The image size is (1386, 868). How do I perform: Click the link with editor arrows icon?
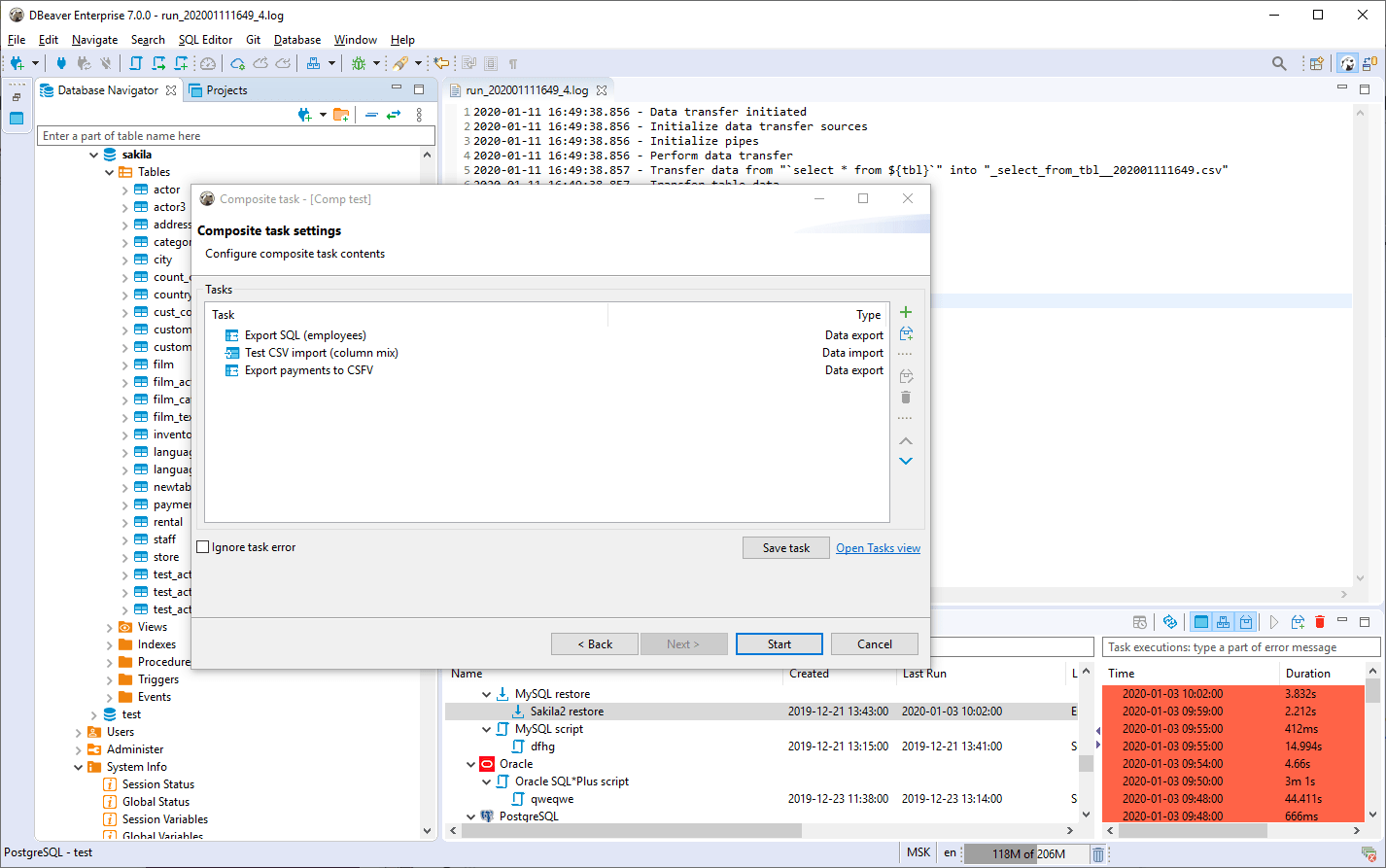[x=394, y=115]
